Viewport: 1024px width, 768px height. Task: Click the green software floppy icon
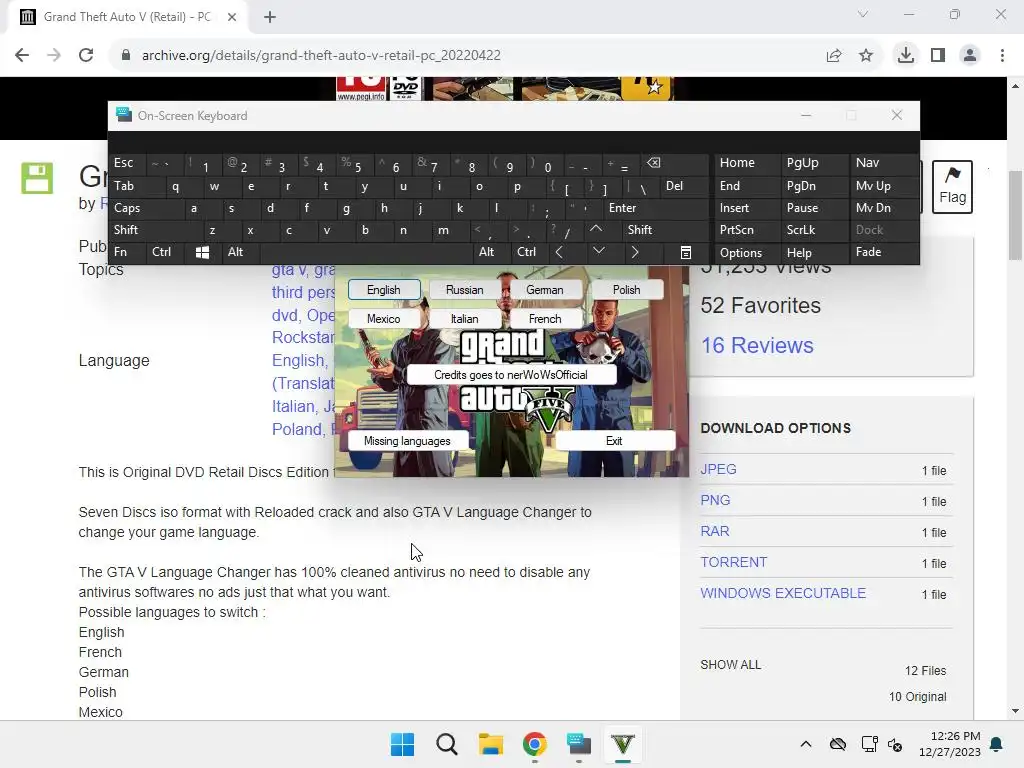[37, 178]
